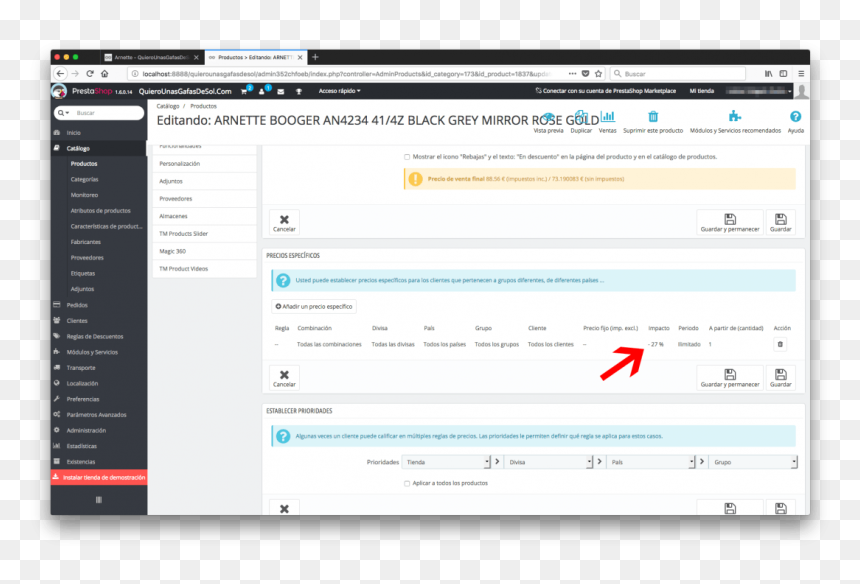The image size is (860, 584).
Task: Click the customers notification icon in header
Action: (x=262, y=91)
